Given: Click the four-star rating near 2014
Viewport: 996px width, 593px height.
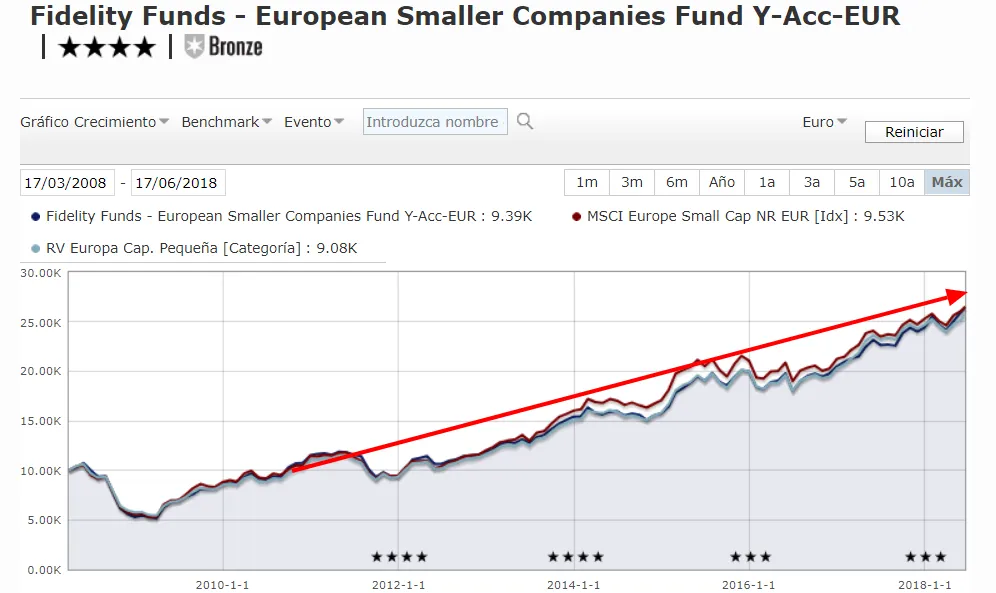Looking at the screenshot, I should point(575,557).
